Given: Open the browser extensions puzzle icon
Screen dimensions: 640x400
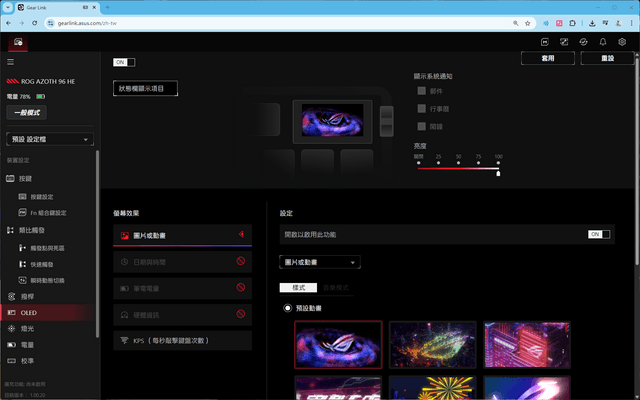Looking at the screenshot, I should click(572, 23).
